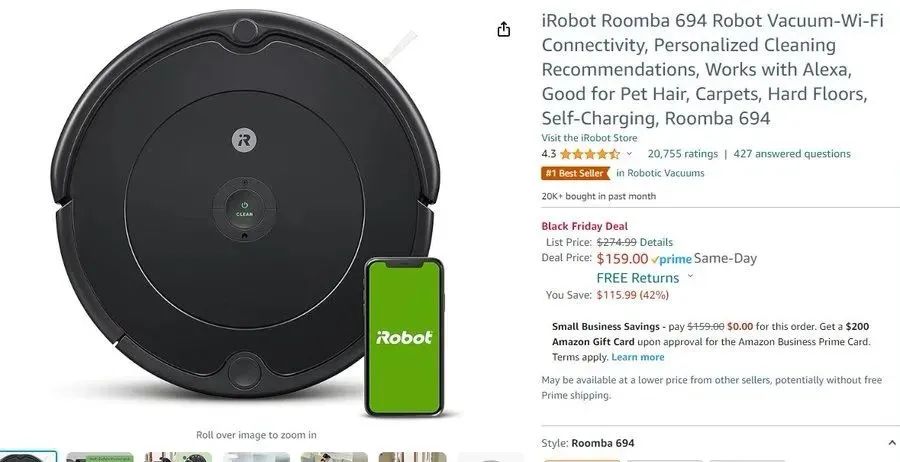Viewport: 900px width, 462px height.
Task: Select the third product thumbnail
Action: (x=178, y=457)
